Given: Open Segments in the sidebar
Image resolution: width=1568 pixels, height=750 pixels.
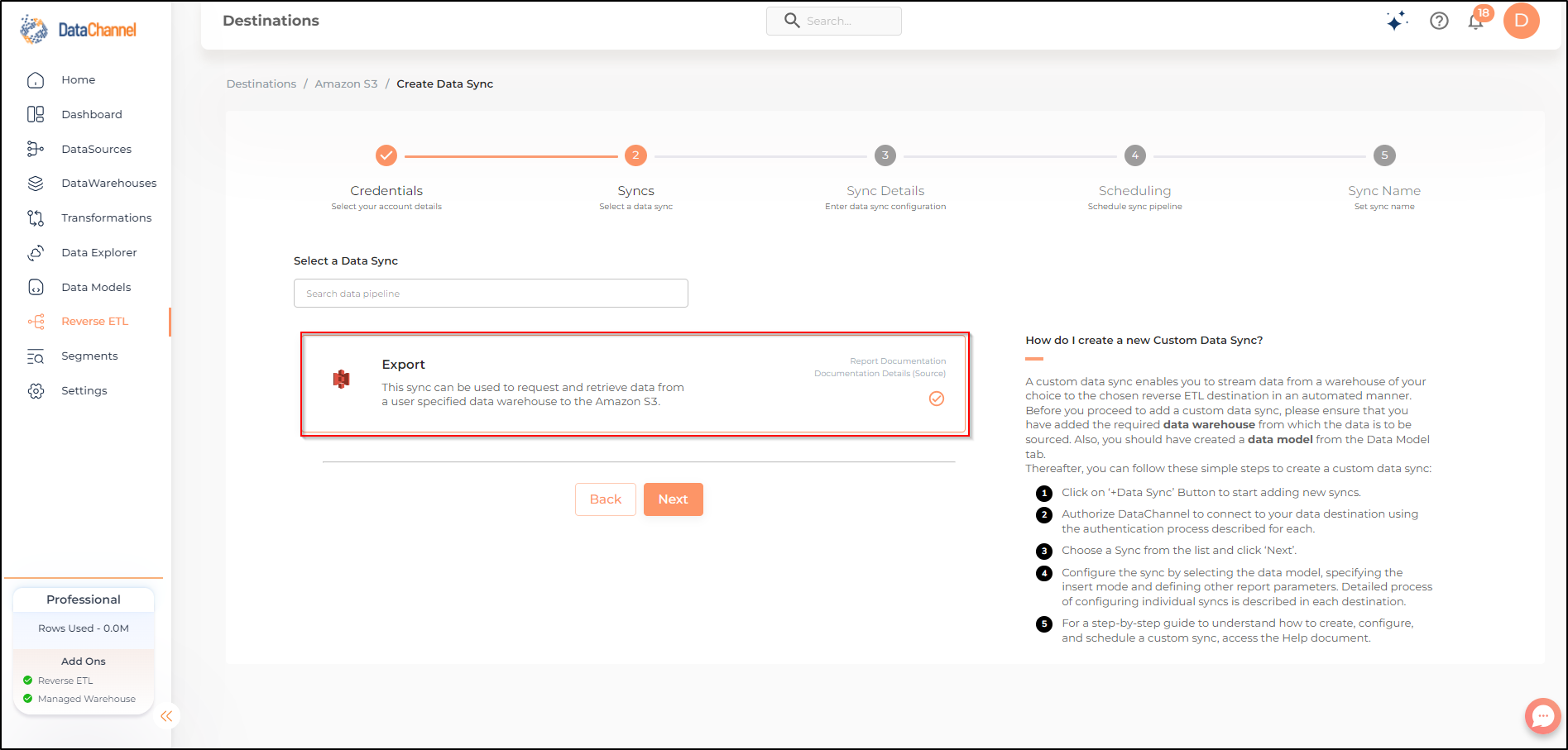Looking at the screenshot, I should coord(89,356).
